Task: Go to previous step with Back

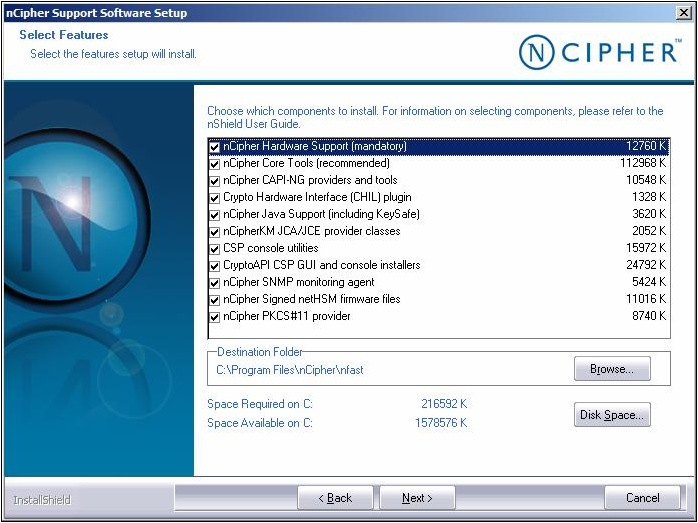Action: (335, 498)
